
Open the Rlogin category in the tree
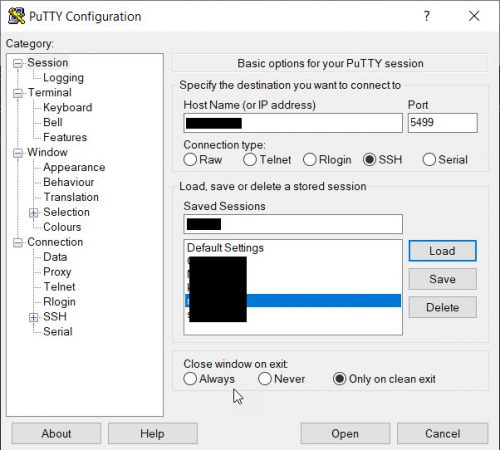point(59,302)
